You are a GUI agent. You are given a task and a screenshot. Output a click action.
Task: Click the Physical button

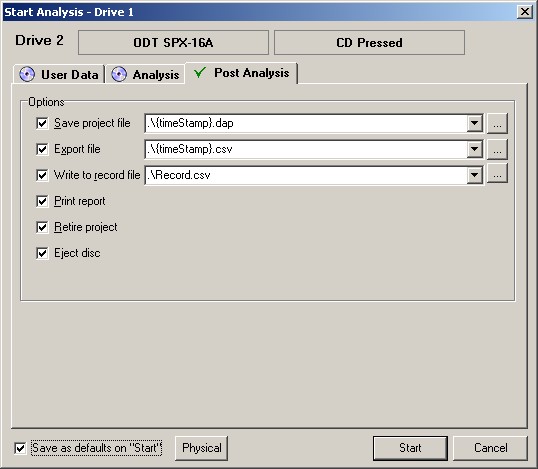pyautogui.click(x=202, y=448)
